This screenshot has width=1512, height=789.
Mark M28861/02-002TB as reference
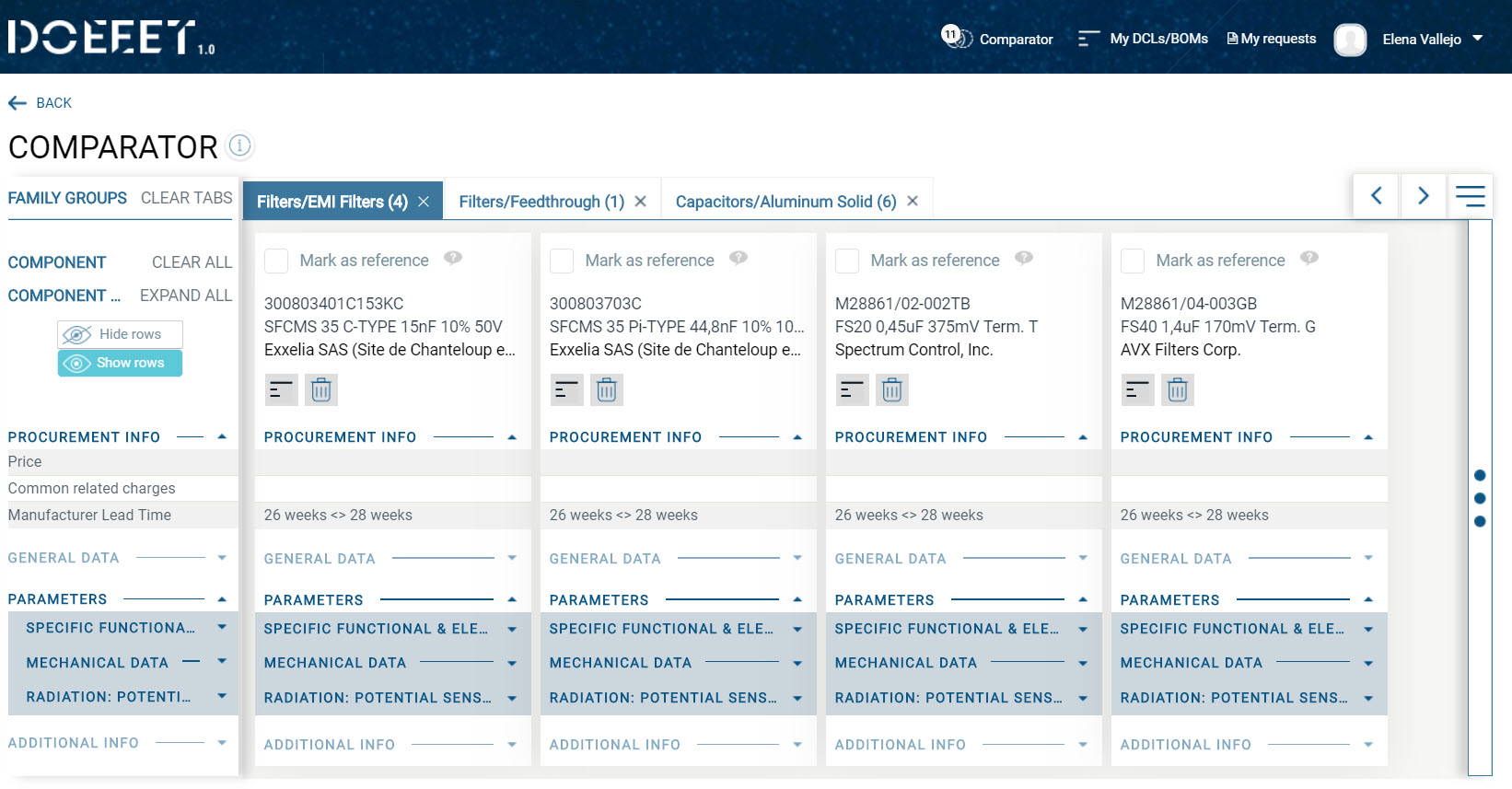click(x=847, y=261)
